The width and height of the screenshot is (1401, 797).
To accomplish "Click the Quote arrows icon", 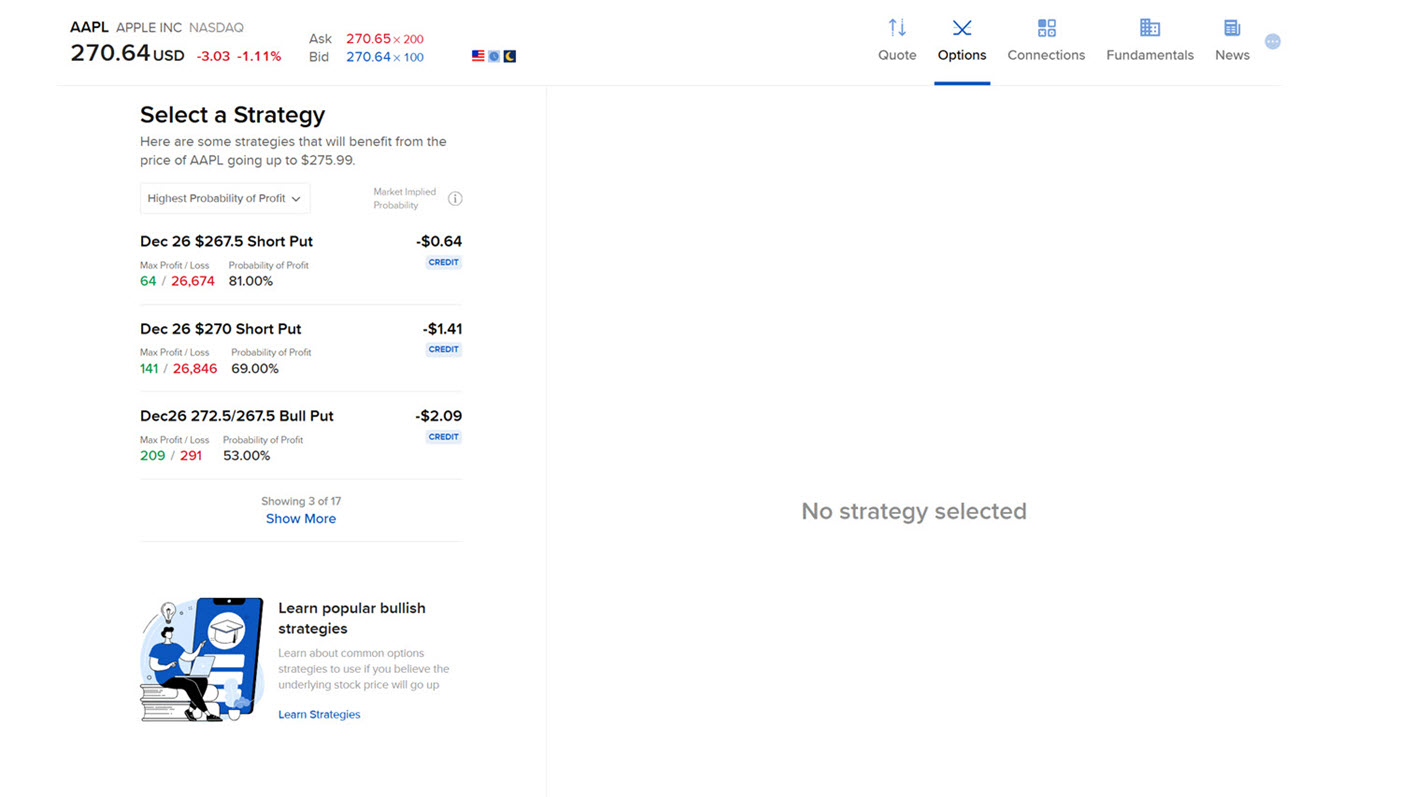I will [x=896, y=27].
